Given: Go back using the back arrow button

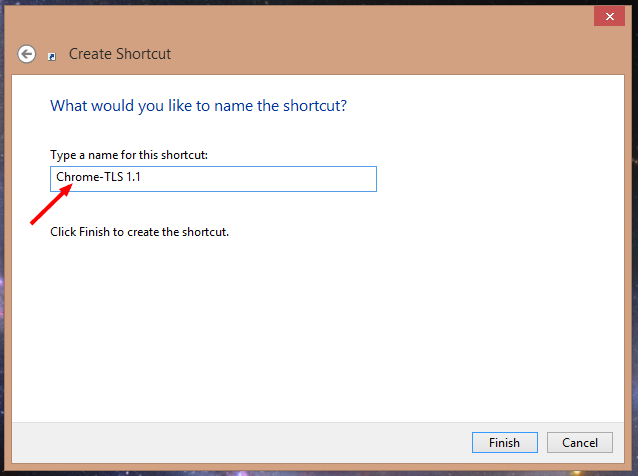Looking at the screenshot, I should pos(27,54).
